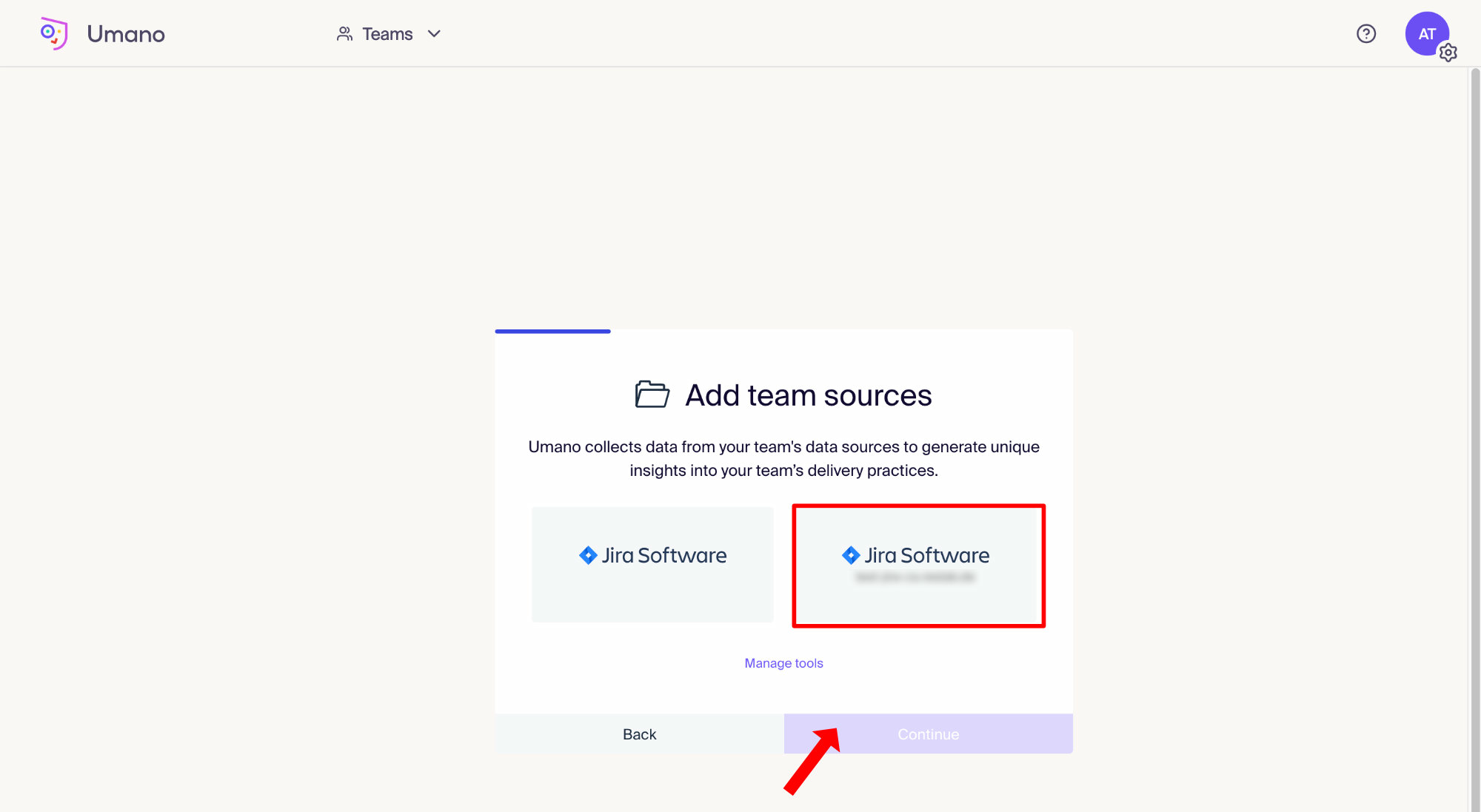The height and width of the screenshot is (812, 1481).
Task: Open the help question mark icon
Action: (x=1366, y=34)
